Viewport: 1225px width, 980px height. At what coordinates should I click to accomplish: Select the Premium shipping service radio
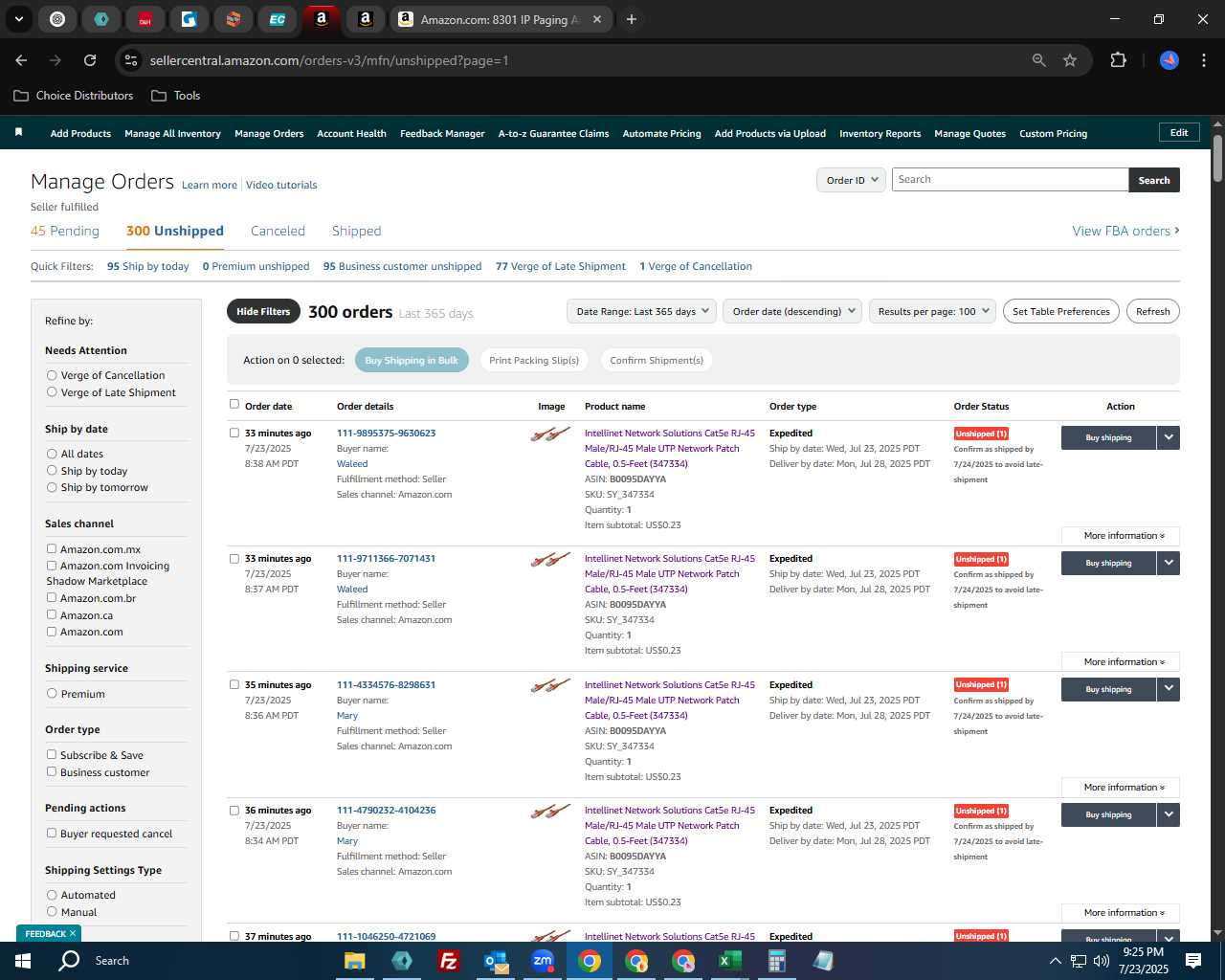pos(52,694)
